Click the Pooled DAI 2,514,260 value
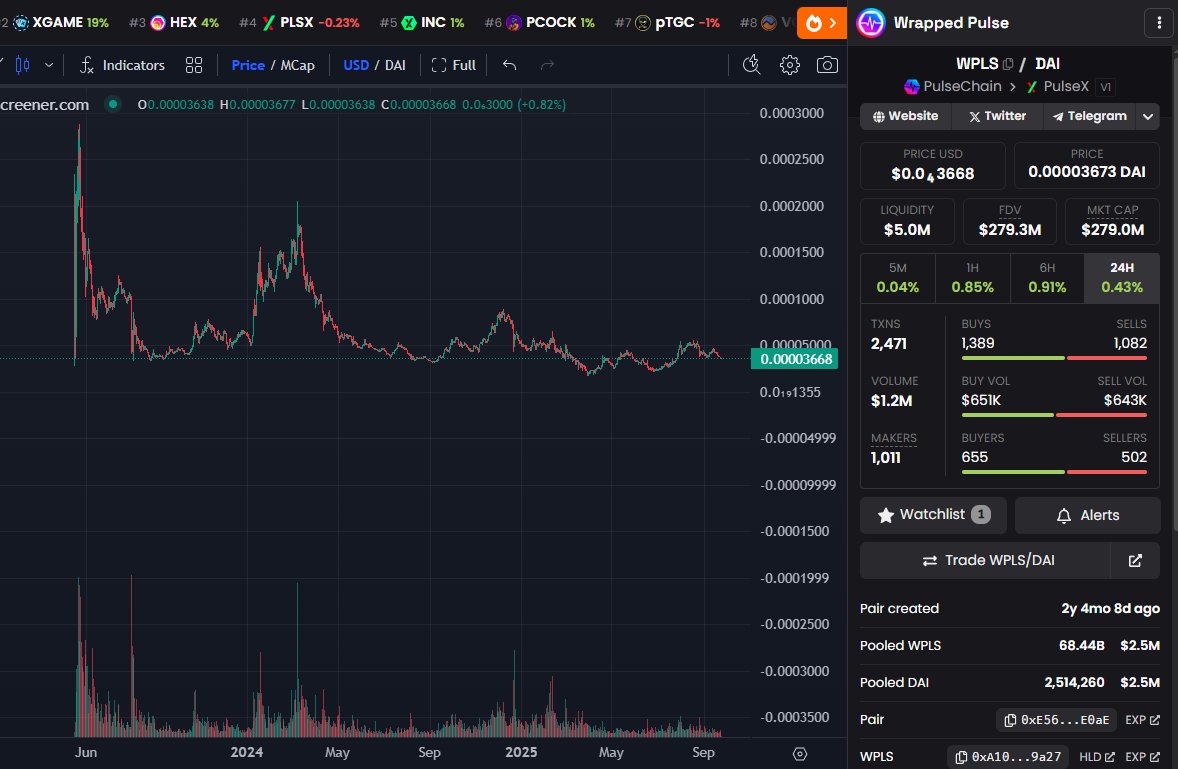1178x769 pixels. pyautogui.click(x=1074, y=683)
